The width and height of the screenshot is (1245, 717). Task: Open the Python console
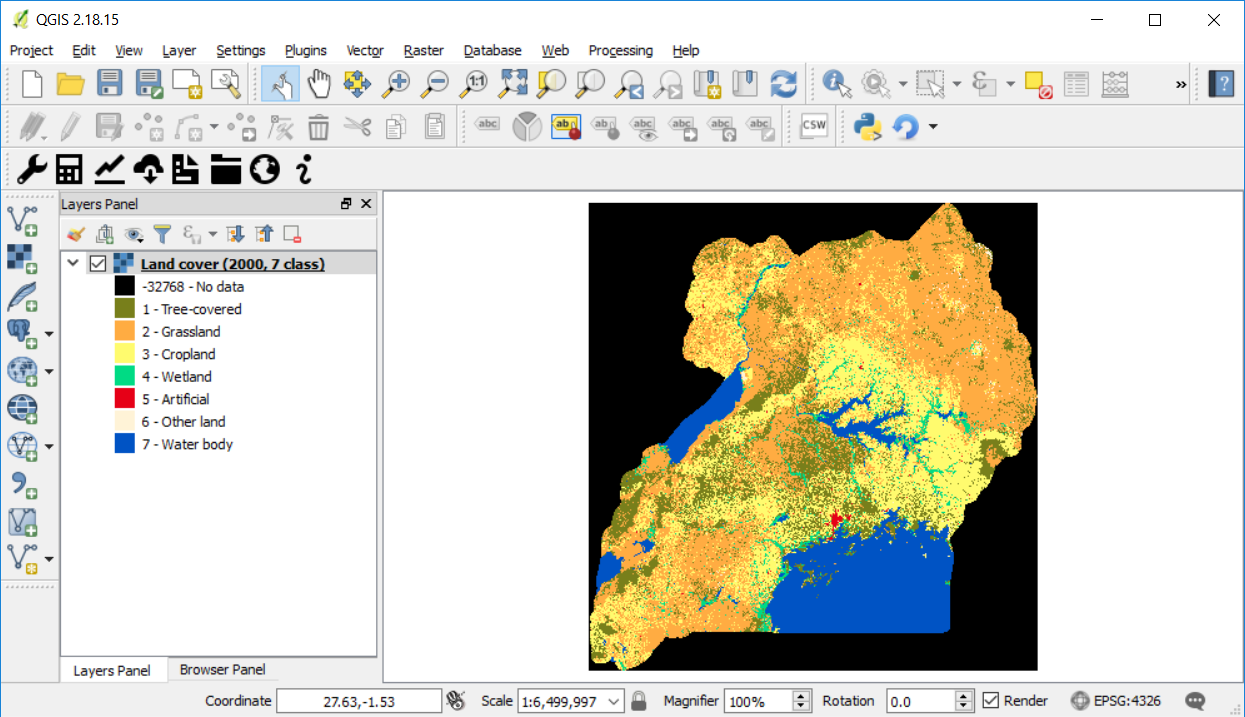click(866, 126)
